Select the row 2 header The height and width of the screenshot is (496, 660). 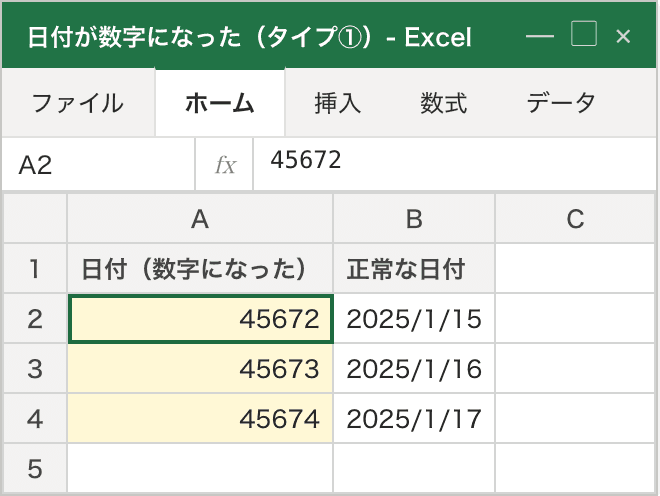point(35,318)
